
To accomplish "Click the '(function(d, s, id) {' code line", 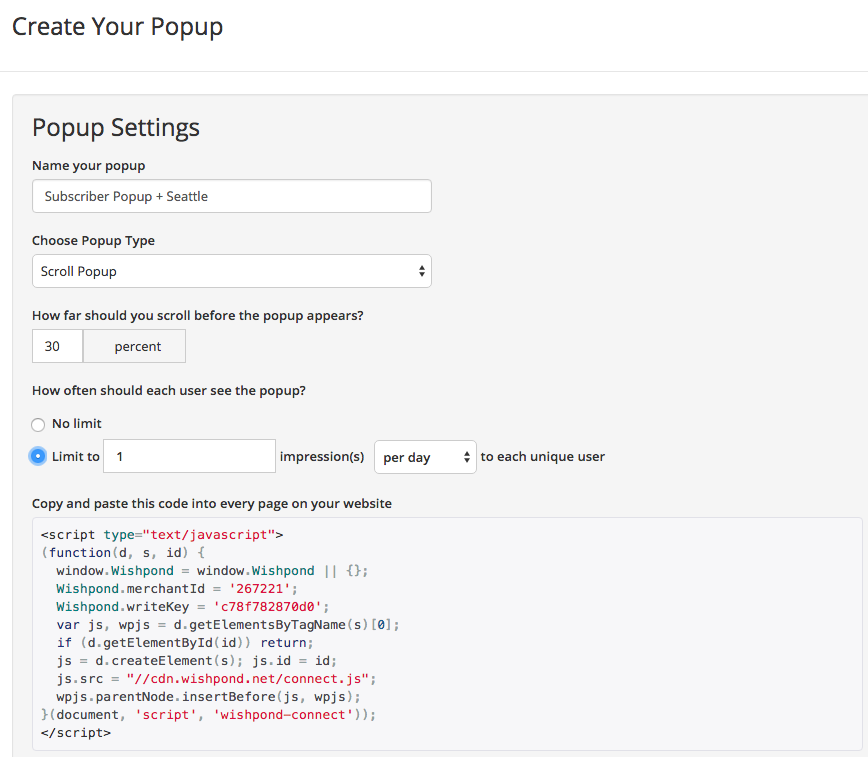I will [123, 553].
